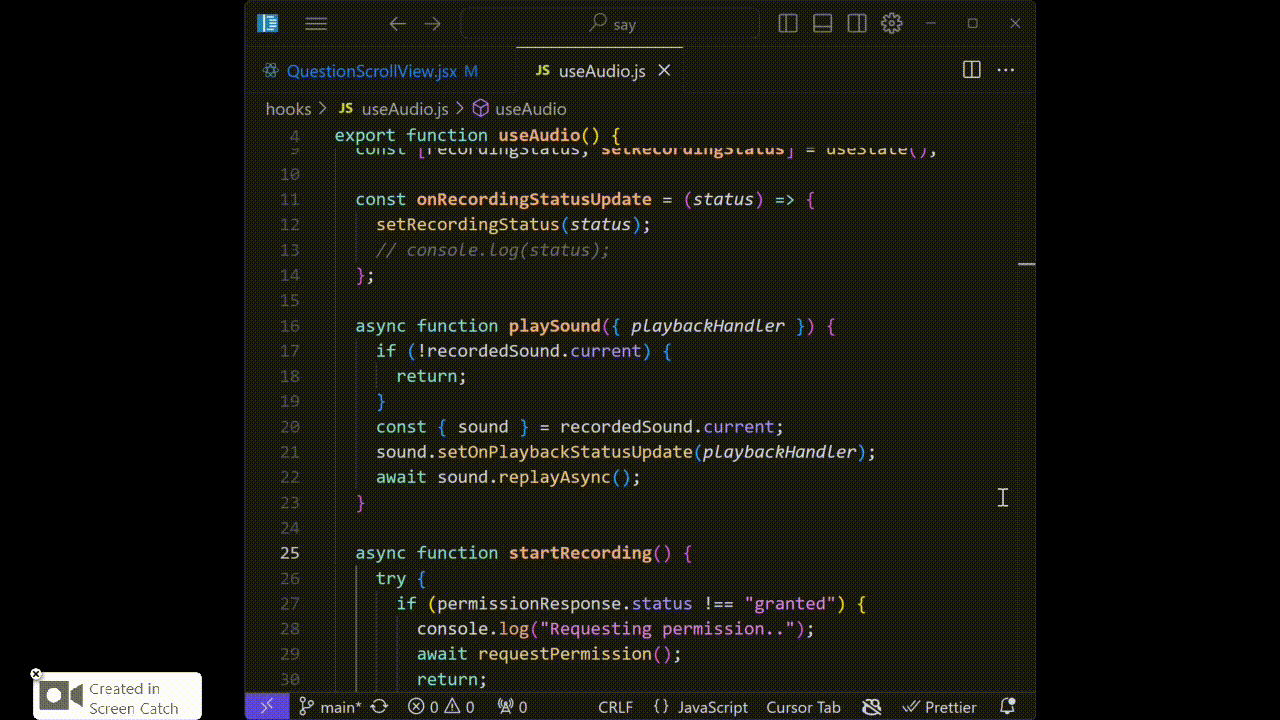
Task: Click 'permissionResponse' on line 27
Action: coord(529,604)
